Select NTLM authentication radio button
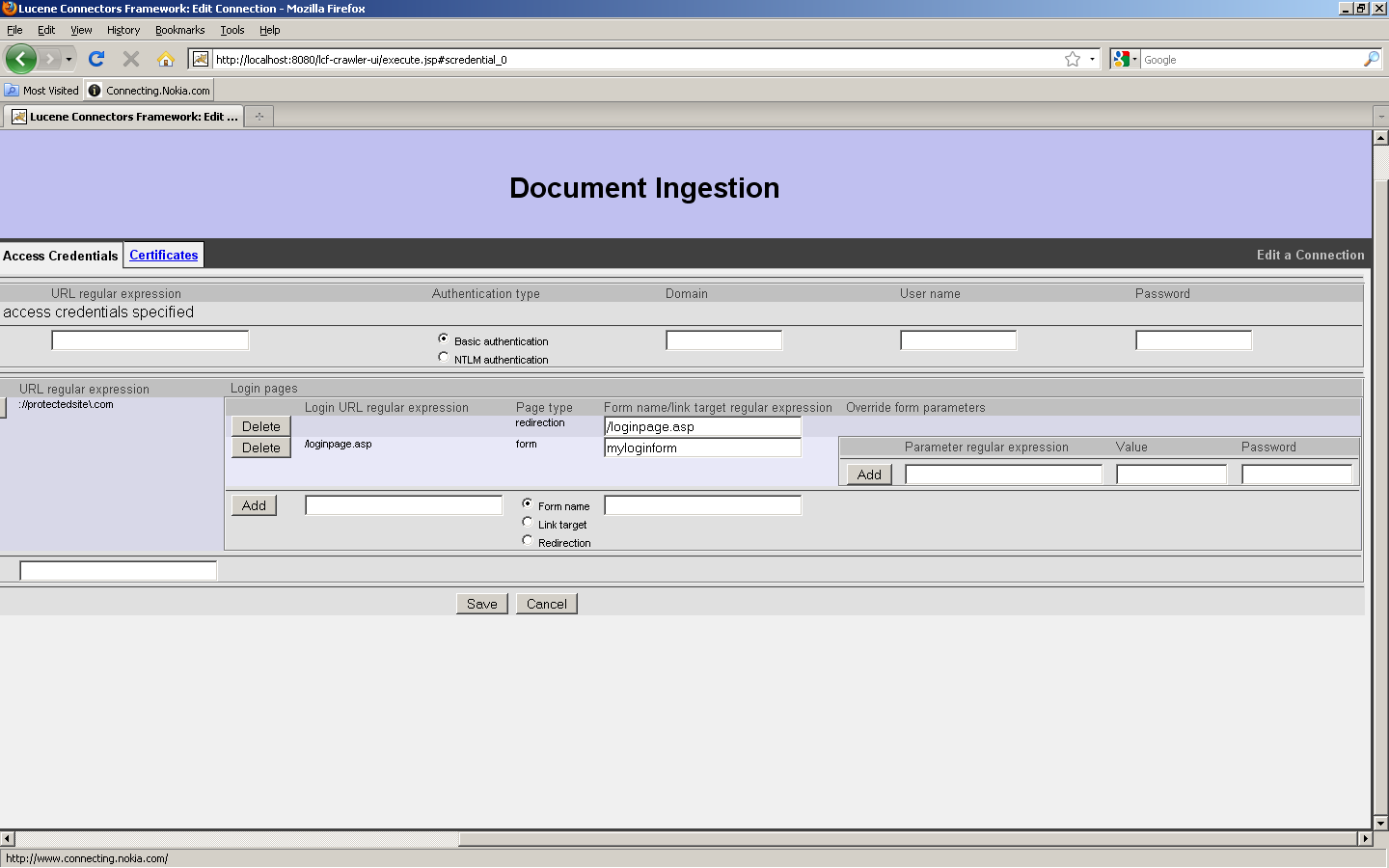 coord(444,358)
